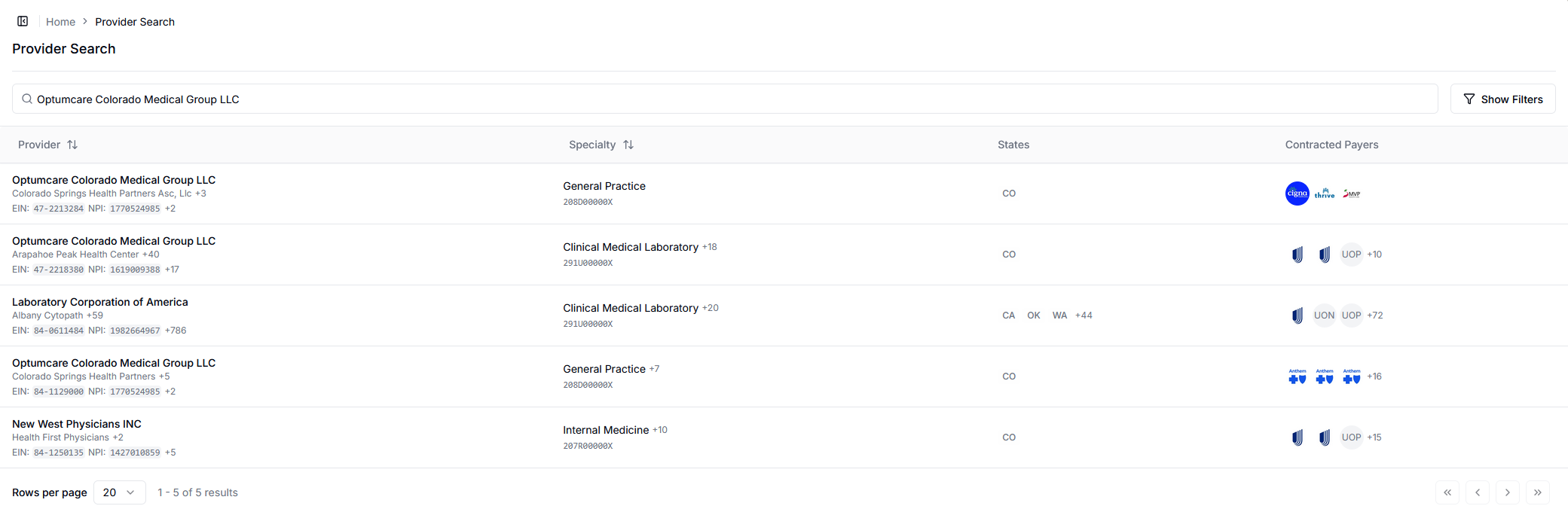1568x506 pixels.
Task: Click first UnitedHealthcare logo in New West row
Action: 1297,437
